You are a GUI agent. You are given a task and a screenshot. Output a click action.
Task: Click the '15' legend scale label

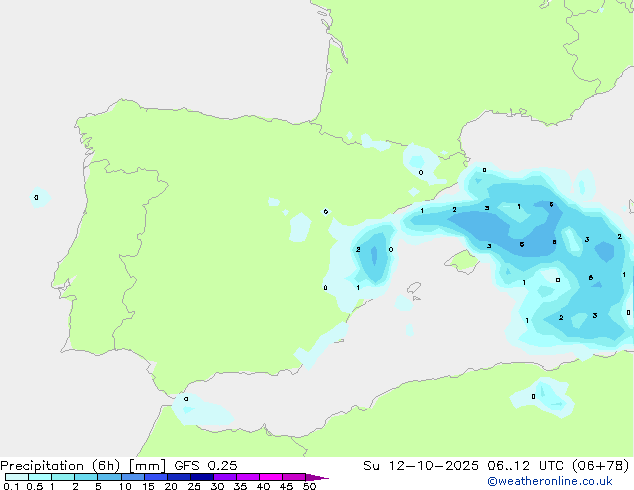pyautogui.click(x=148, y=486)
